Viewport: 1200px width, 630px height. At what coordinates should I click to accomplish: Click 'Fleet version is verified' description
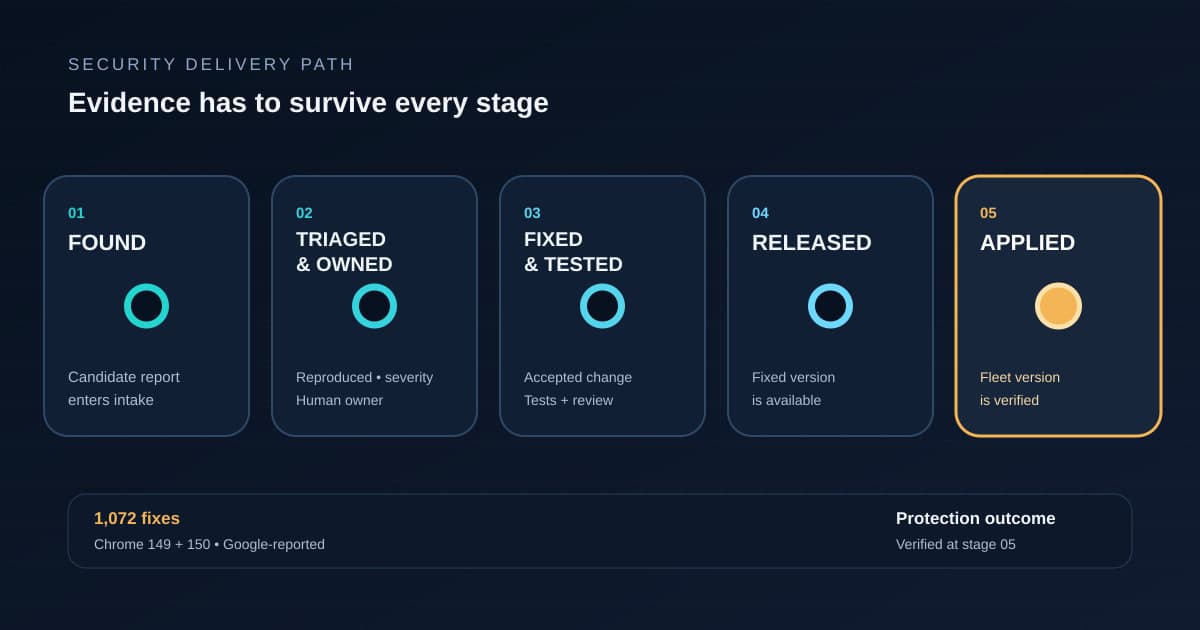[1020, 389]
